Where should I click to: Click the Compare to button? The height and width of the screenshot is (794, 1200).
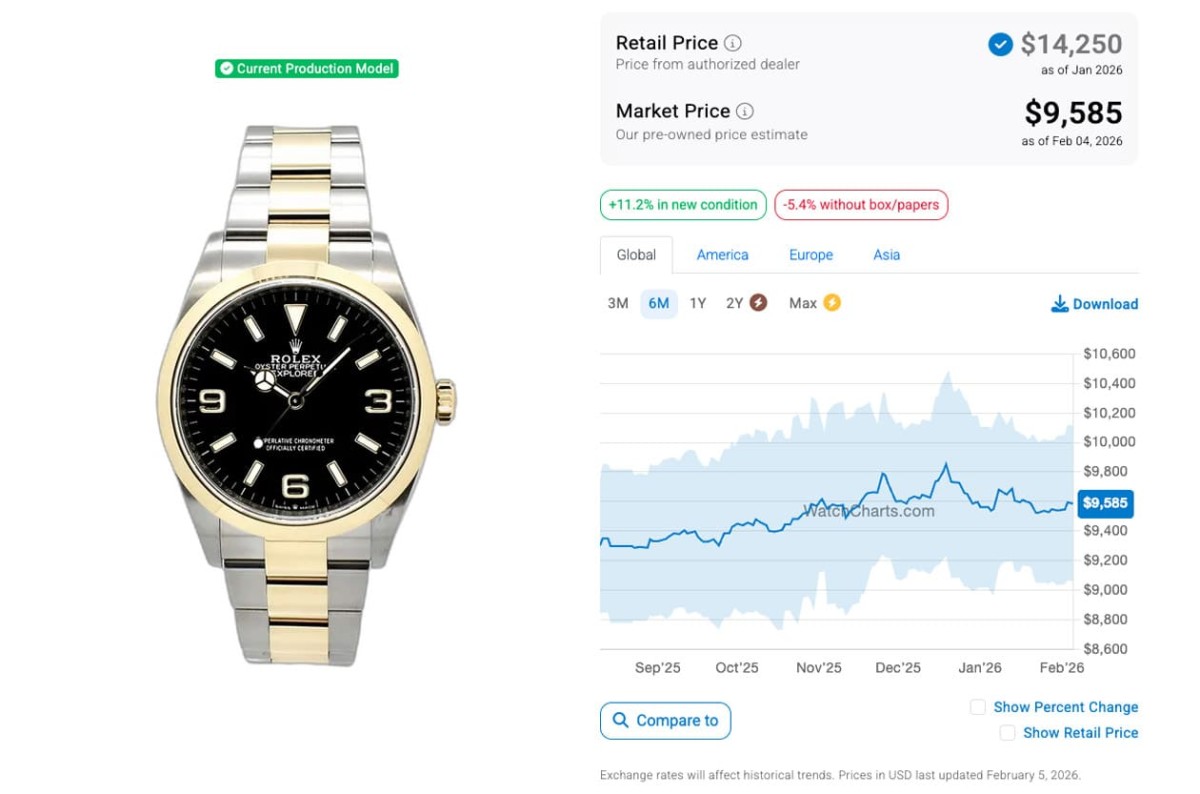point(665,720)
